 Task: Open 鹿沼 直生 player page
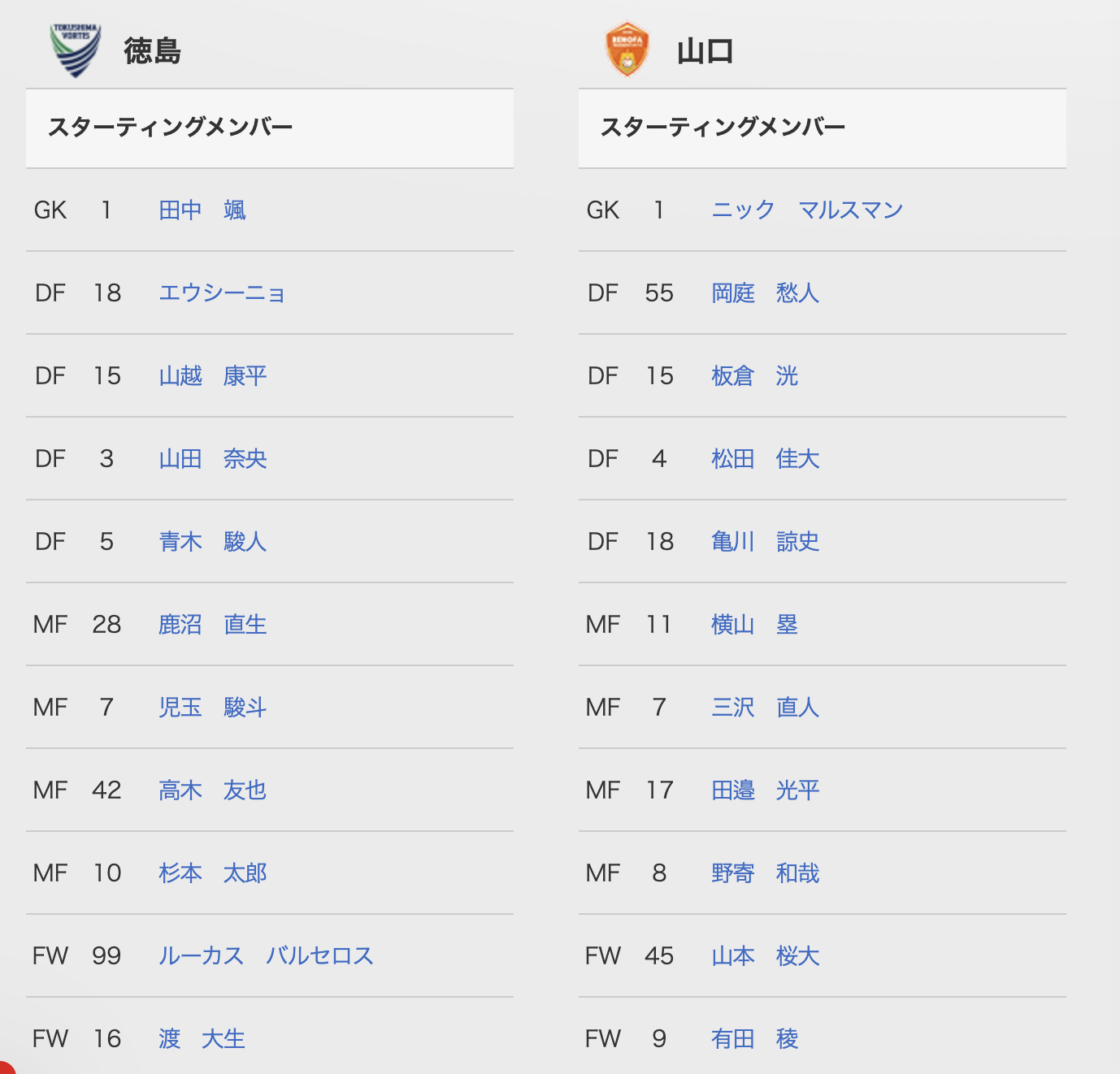pyautogui.click(x=213, y=625)
